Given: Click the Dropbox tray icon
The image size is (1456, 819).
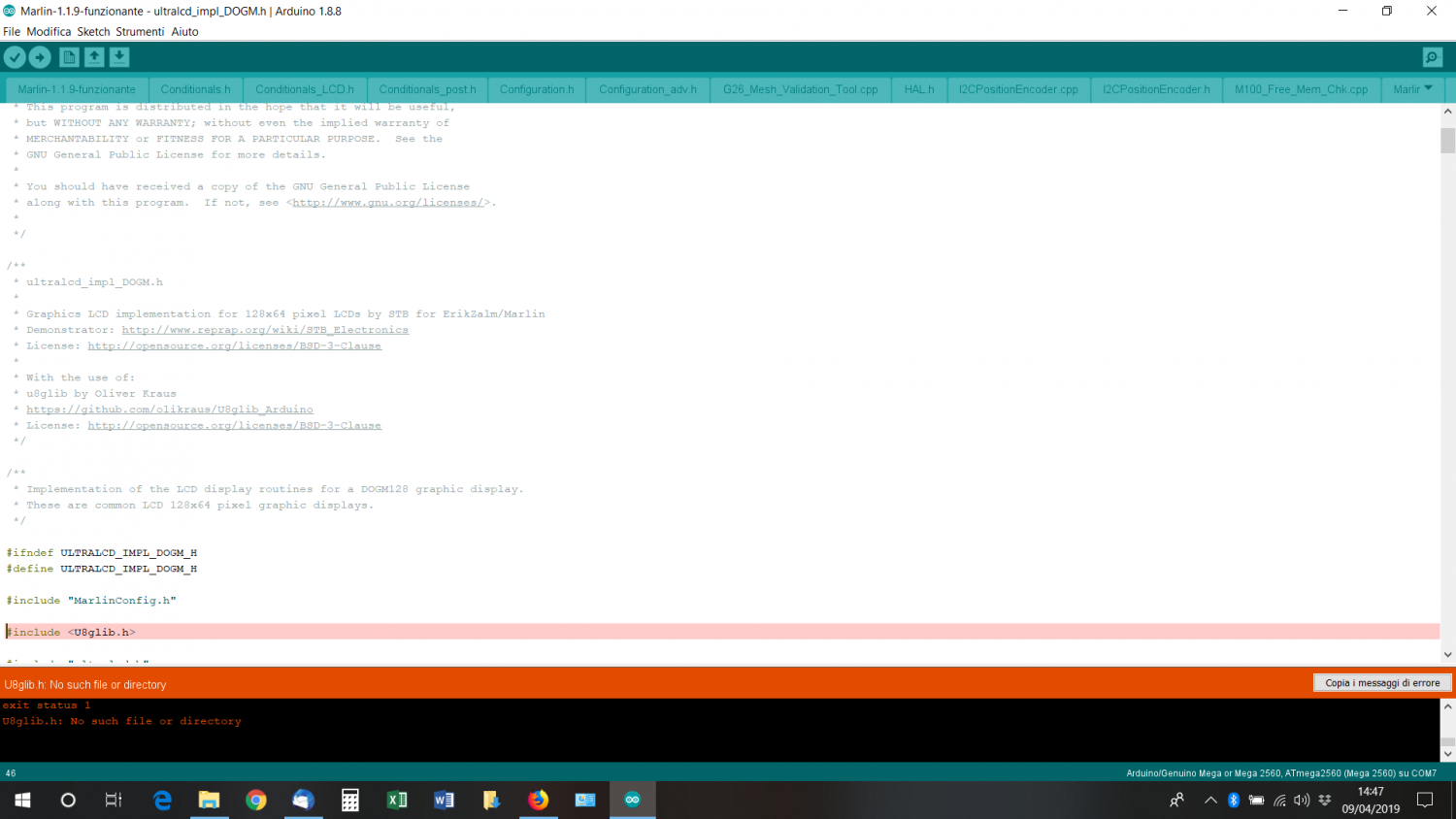Looking at the screenshot, I should pos(1325,800).
